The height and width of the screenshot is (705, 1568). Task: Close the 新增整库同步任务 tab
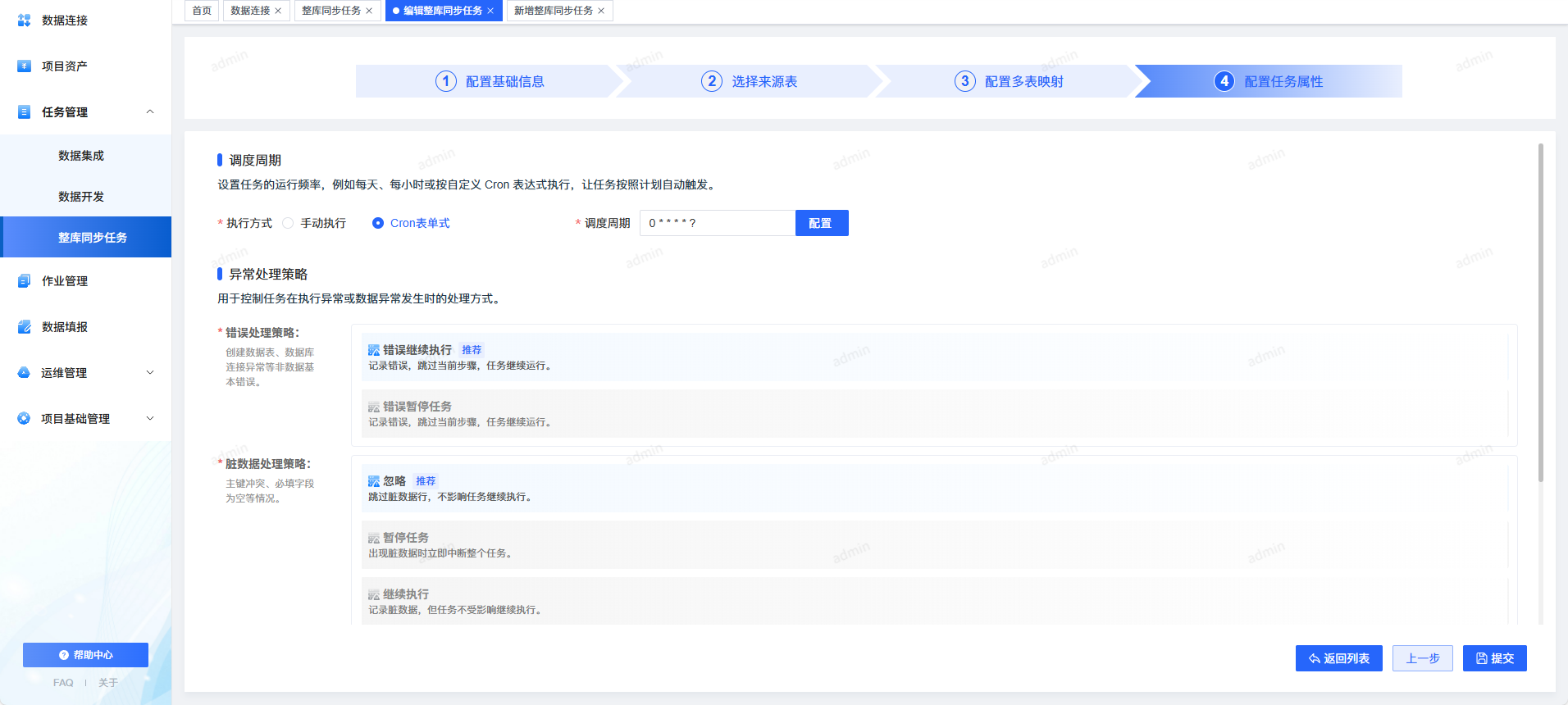(601, 11)
